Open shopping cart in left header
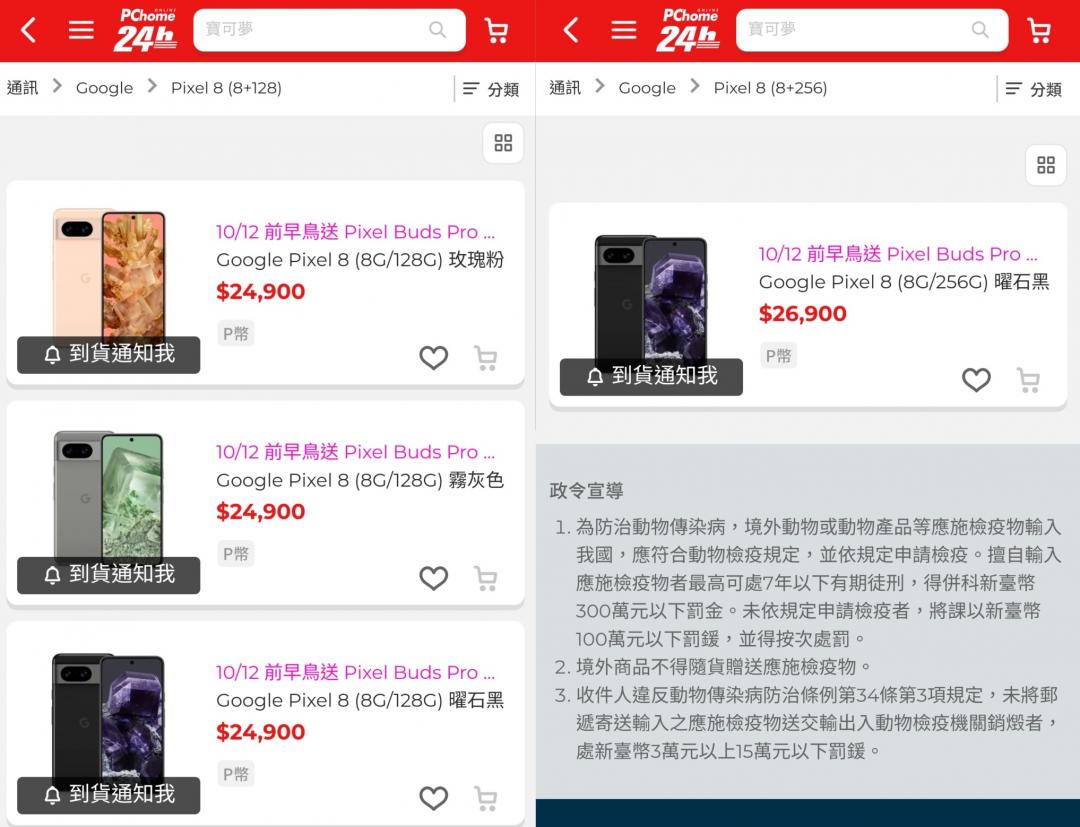 497,30
